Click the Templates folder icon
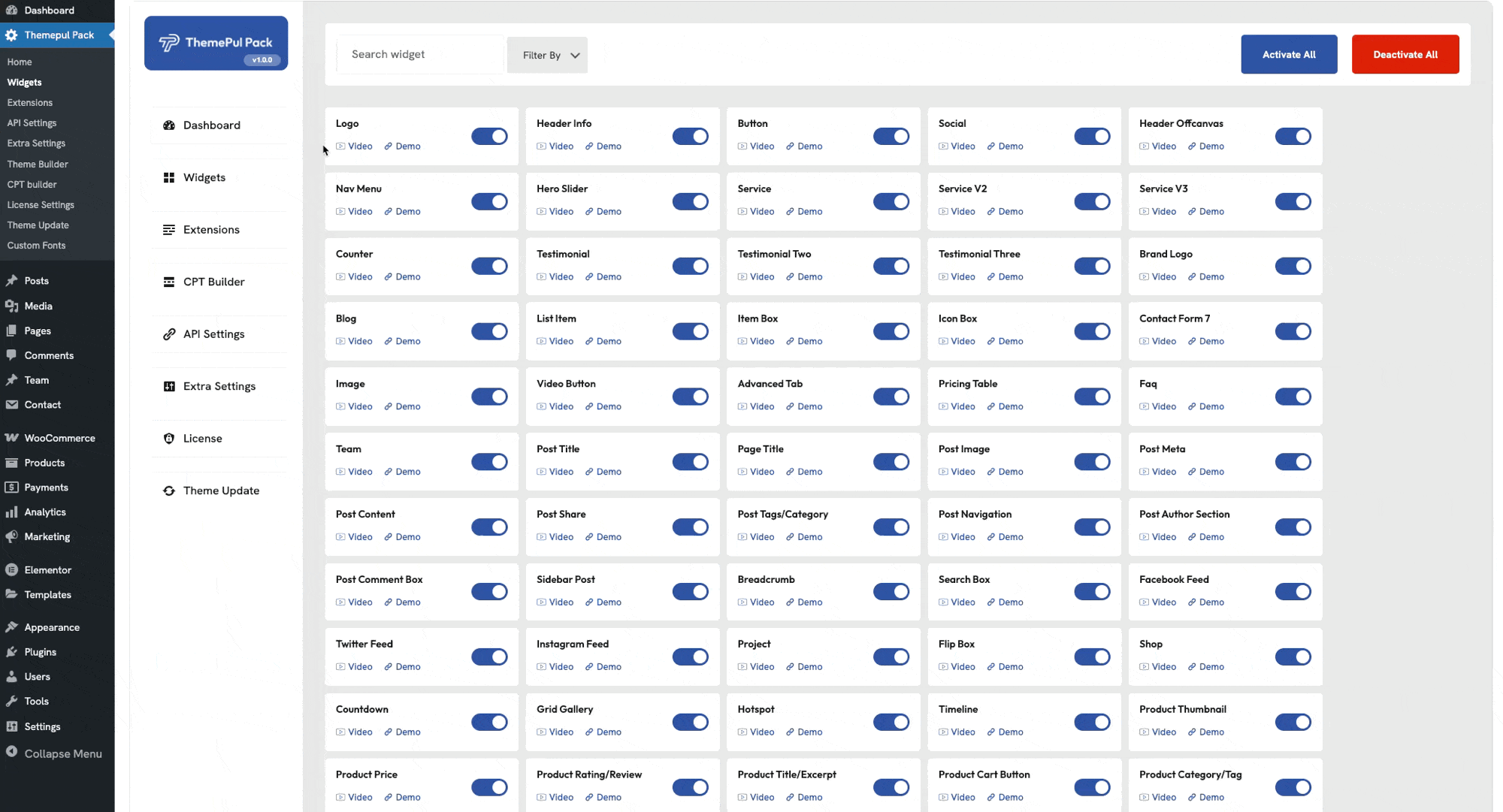The image size is (1503, 812). [11, 595]
